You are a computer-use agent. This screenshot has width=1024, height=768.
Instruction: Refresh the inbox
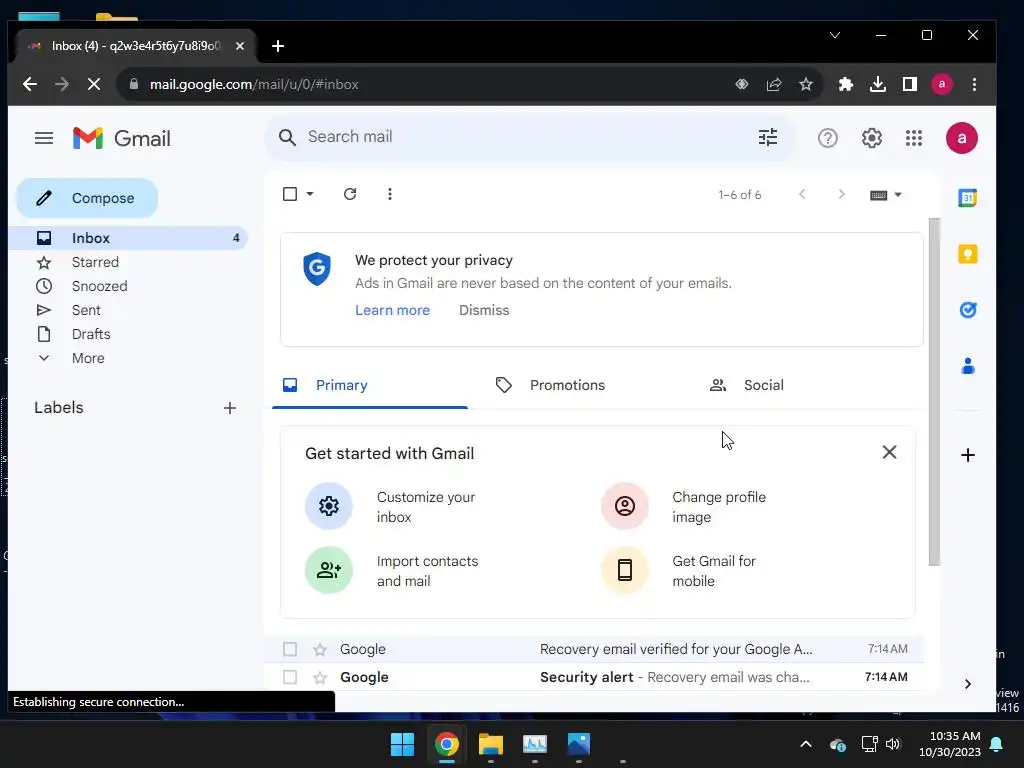click(x=350, y=194)
